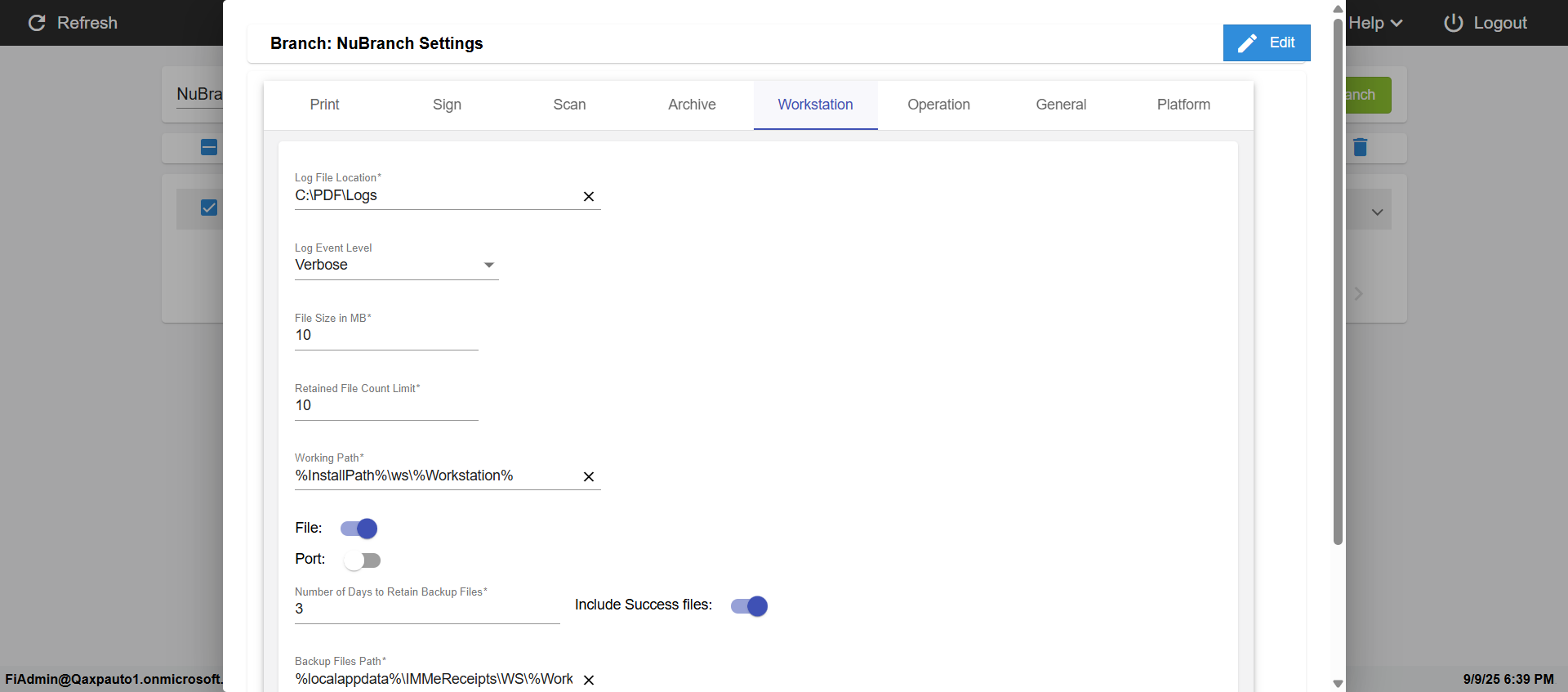Click the Logout power icon

(1453, 23)
